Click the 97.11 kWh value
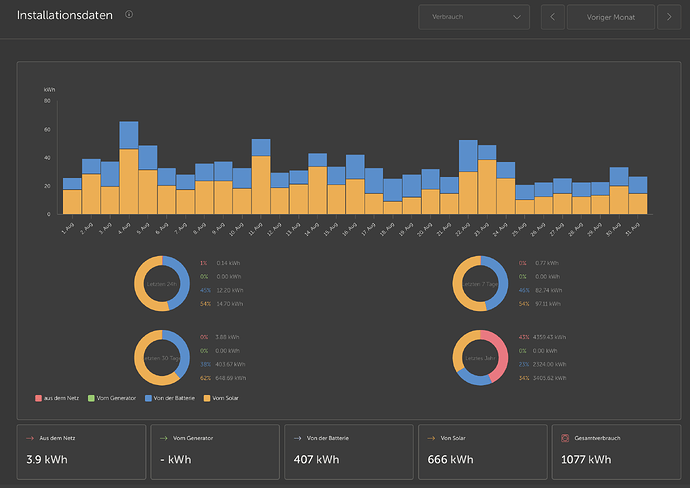Image resolution: width=690 pixels, height=488 pixels. pyautogui.click(x=548, y=304)
